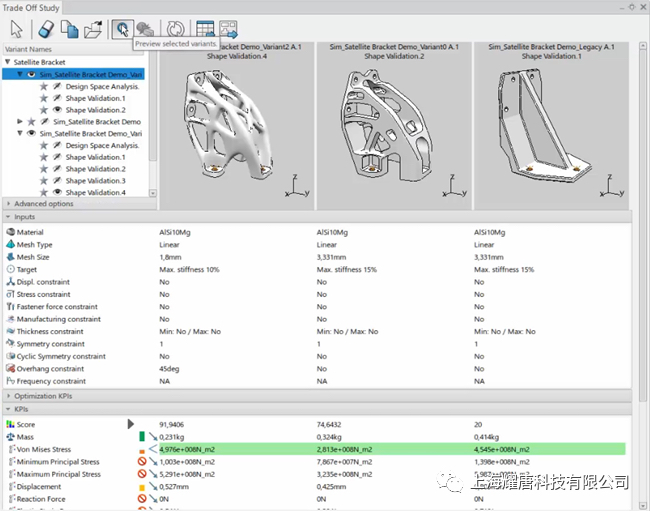Show the collapsed Sim_Satellite Bracket Demo variant
This screenshot has height=511, width=650.
coord(44,121)
